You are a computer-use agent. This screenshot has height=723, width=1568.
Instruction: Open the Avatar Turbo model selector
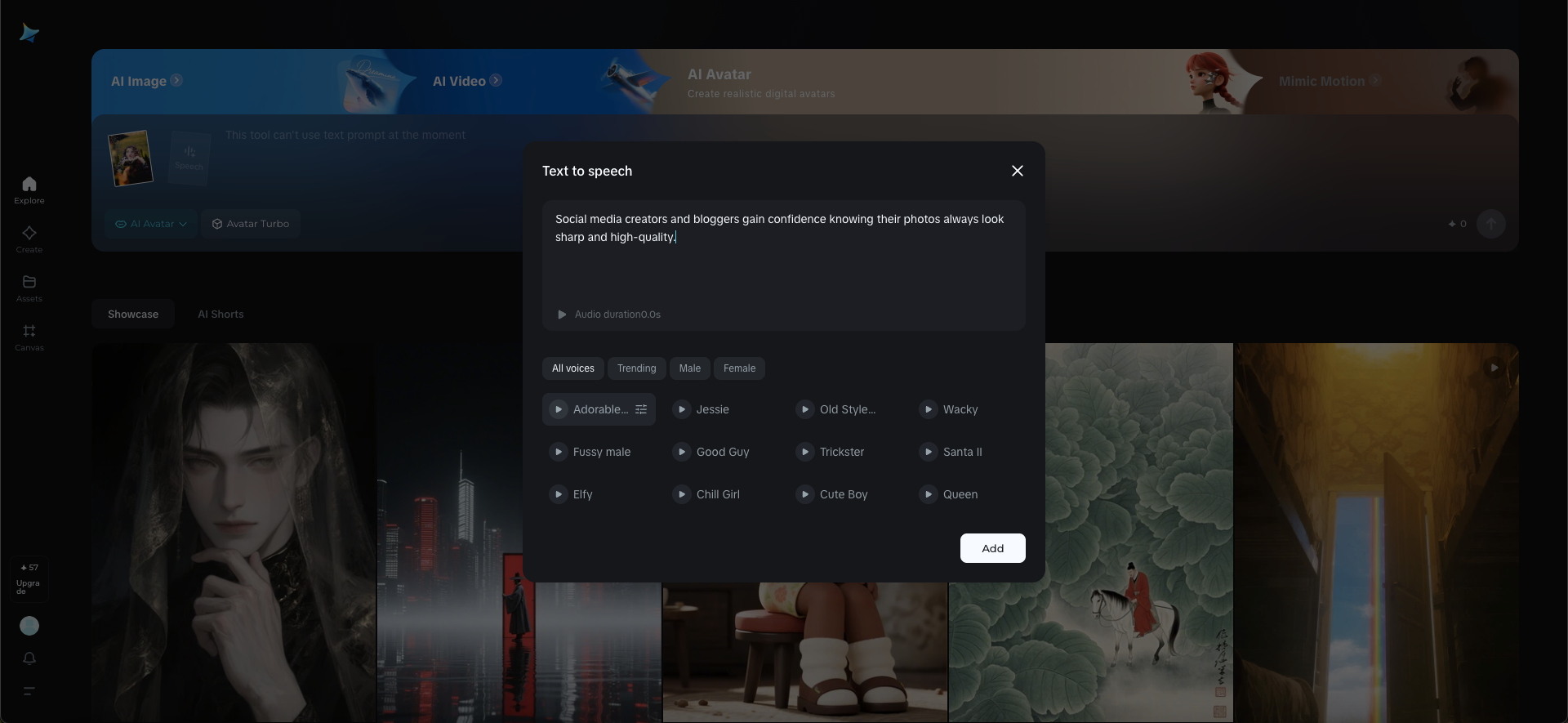251,224
